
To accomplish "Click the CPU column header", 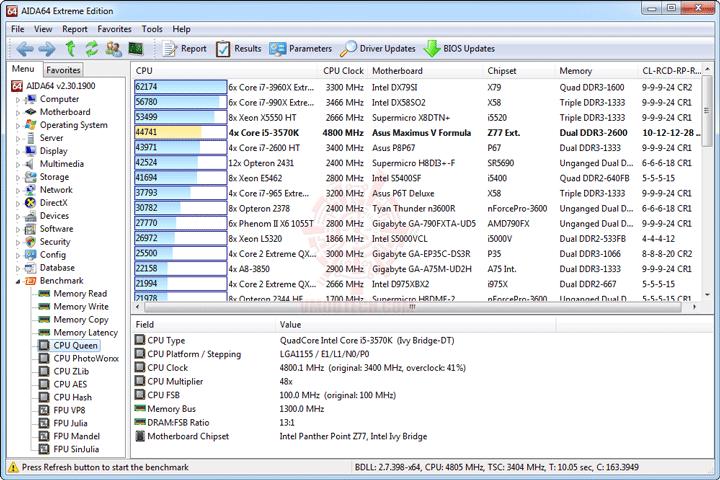I will [225, 71].
